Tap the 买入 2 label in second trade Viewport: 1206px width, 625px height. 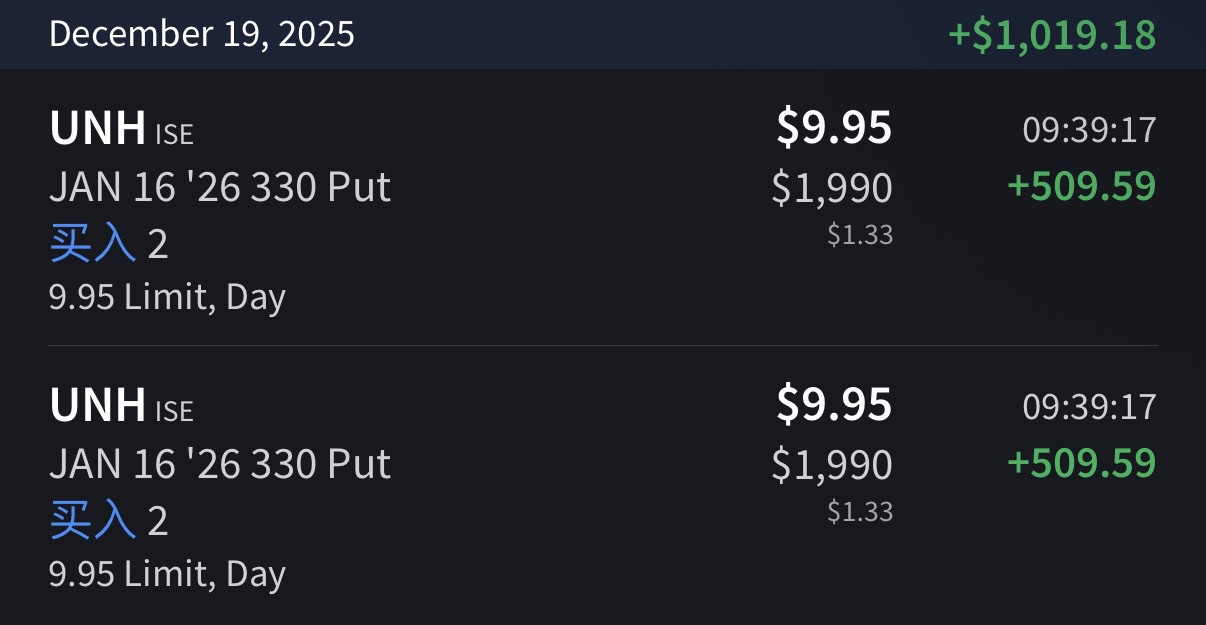[108, 521]
